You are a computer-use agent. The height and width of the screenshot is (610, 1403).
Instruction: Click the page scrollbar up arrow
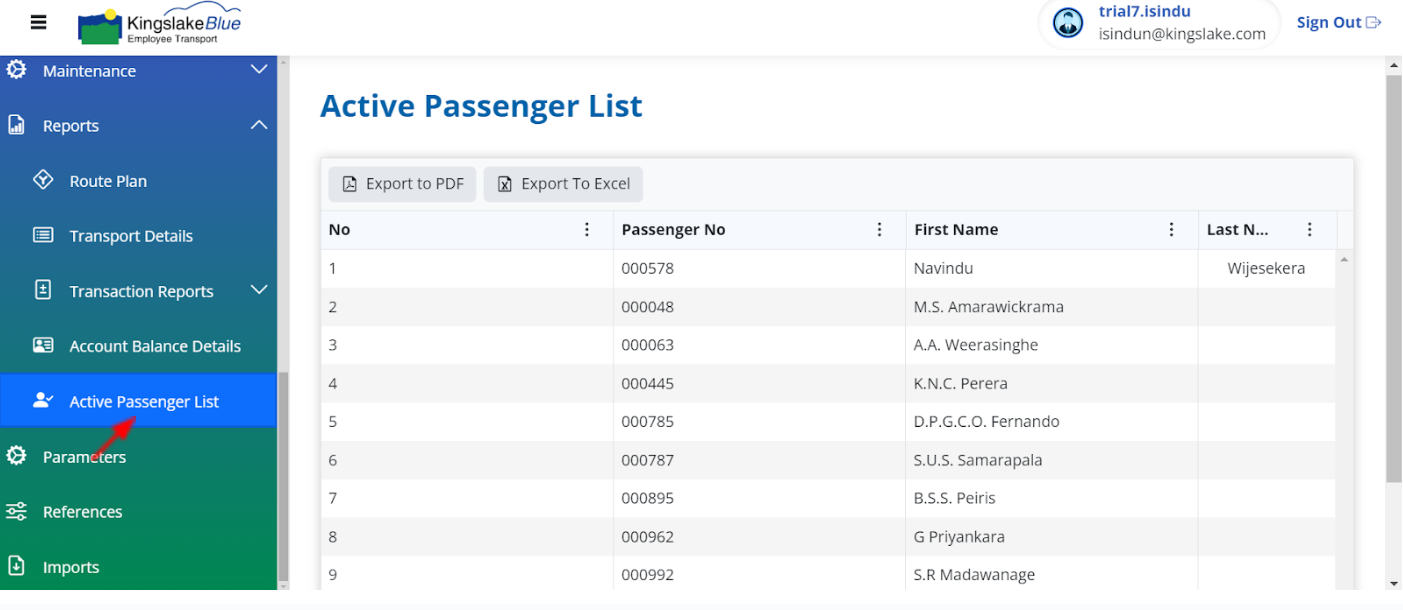pos(1394,65)
